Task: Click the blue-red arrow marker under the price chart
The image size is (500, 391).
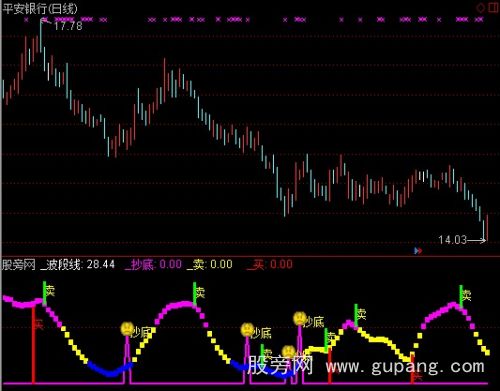Action: point(418,250)
